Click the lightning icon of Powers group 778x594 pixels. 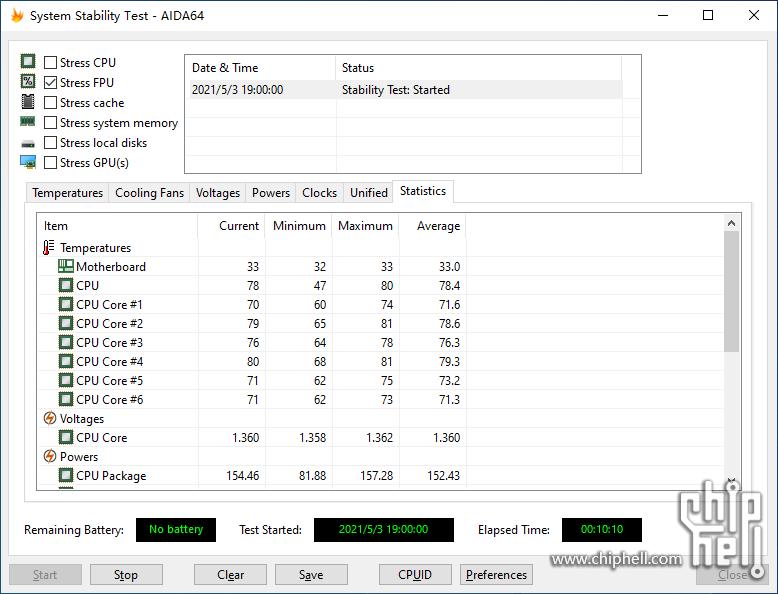[x=50, y=456]
